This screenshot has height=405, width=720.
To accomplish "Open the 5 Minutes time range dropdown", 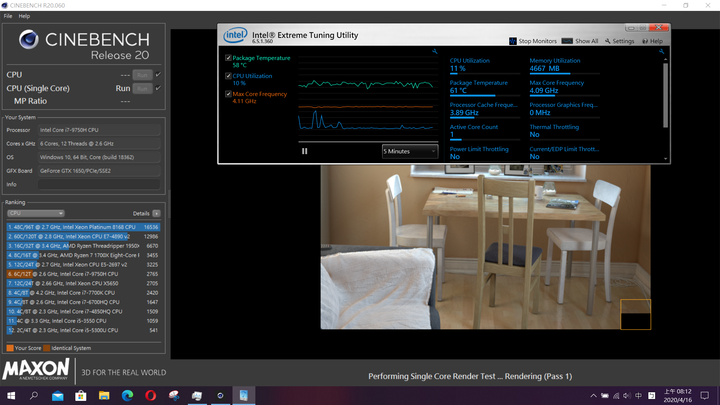I will (x=410, y=151).
